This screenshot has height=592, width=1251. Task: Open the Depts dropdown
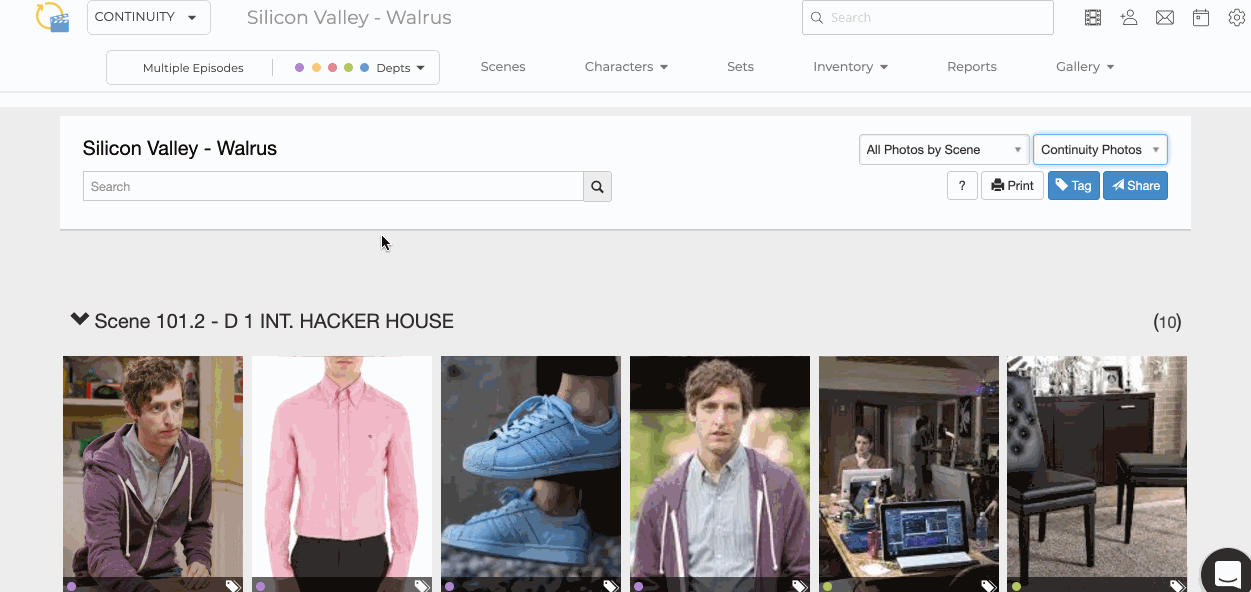[400, 68]
